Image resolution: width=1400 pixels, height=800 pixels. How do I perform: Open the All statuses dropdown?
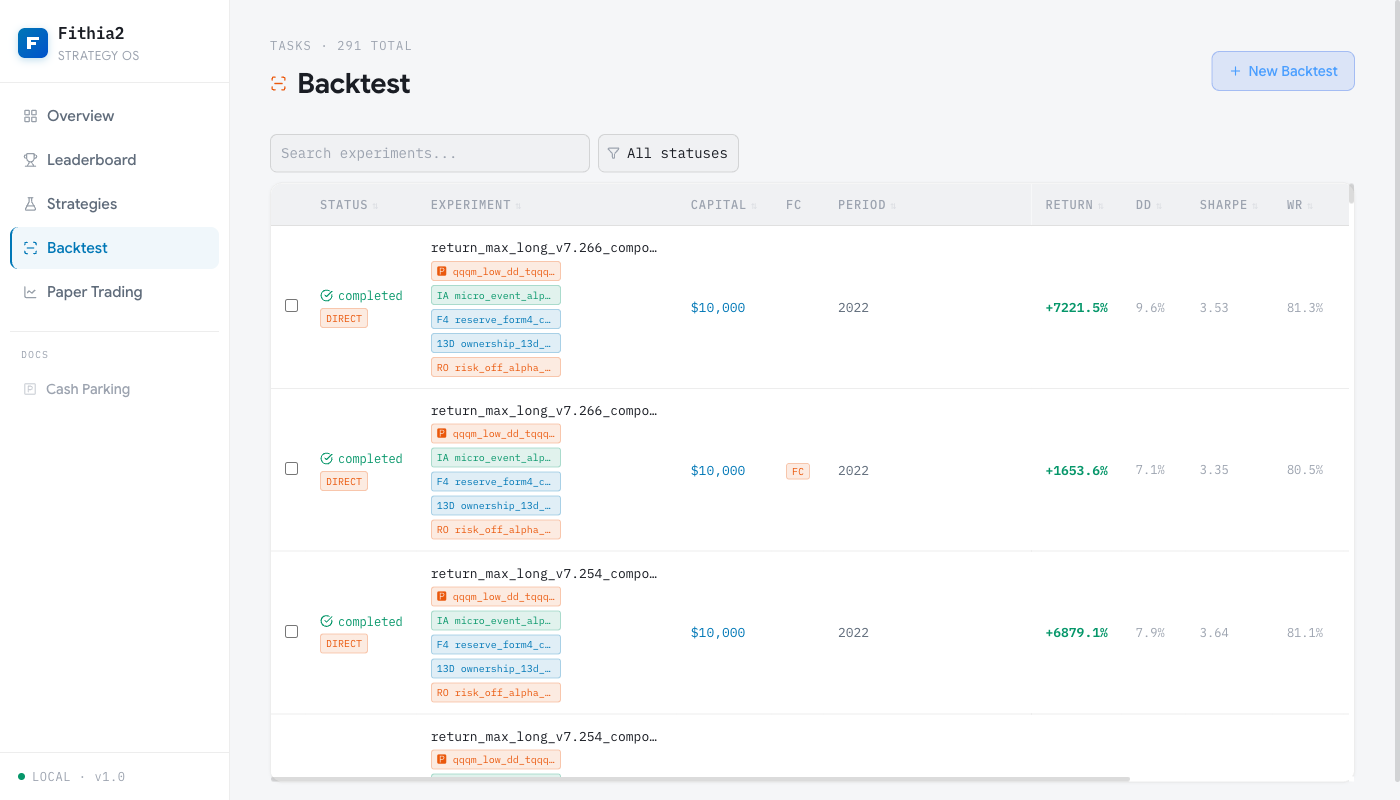coord(668,153)
